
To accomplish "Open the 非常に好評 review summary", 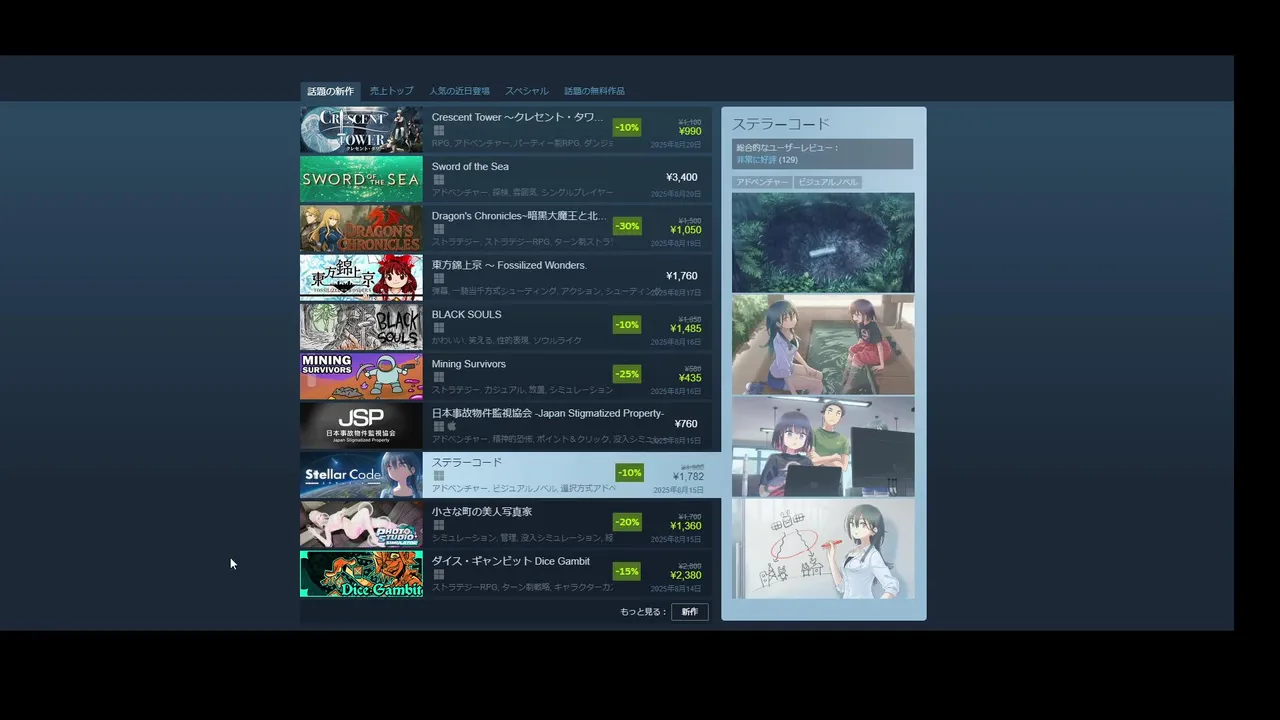I will [x=756, y=160].
